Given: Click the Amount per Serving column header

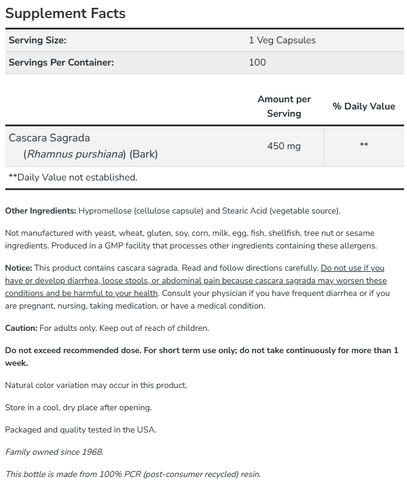Looking at the screenshot, I should coord(284,106).
